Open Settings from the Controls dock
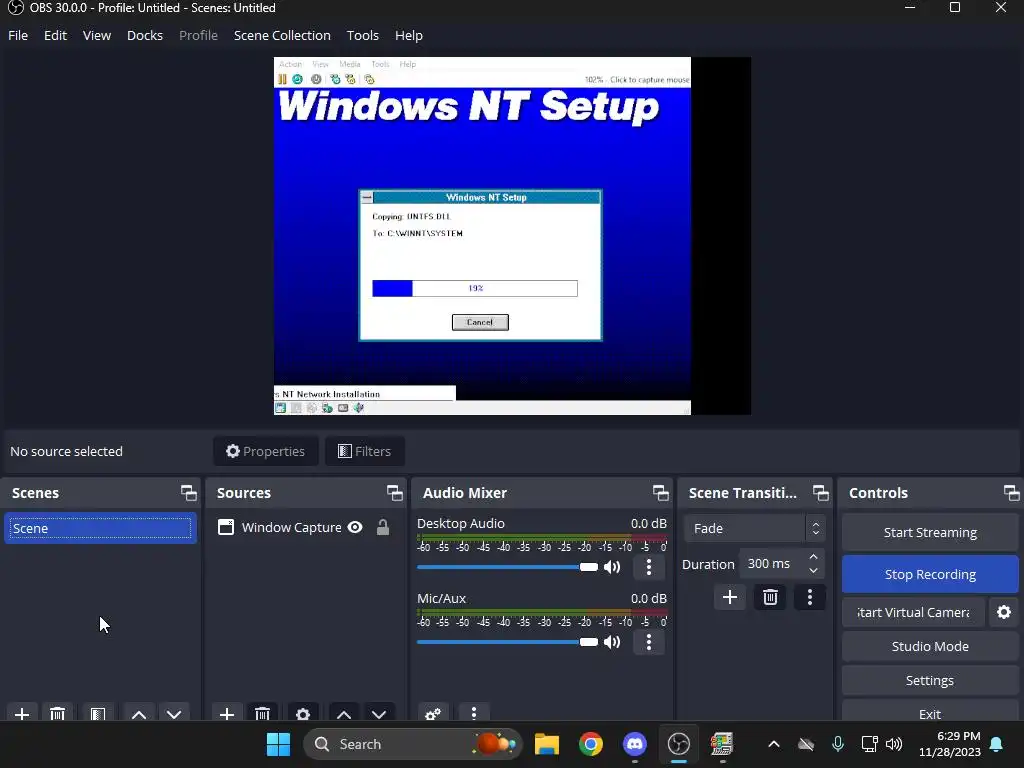1024x768 pixels. pyautogui.click(x=930, y=680)
